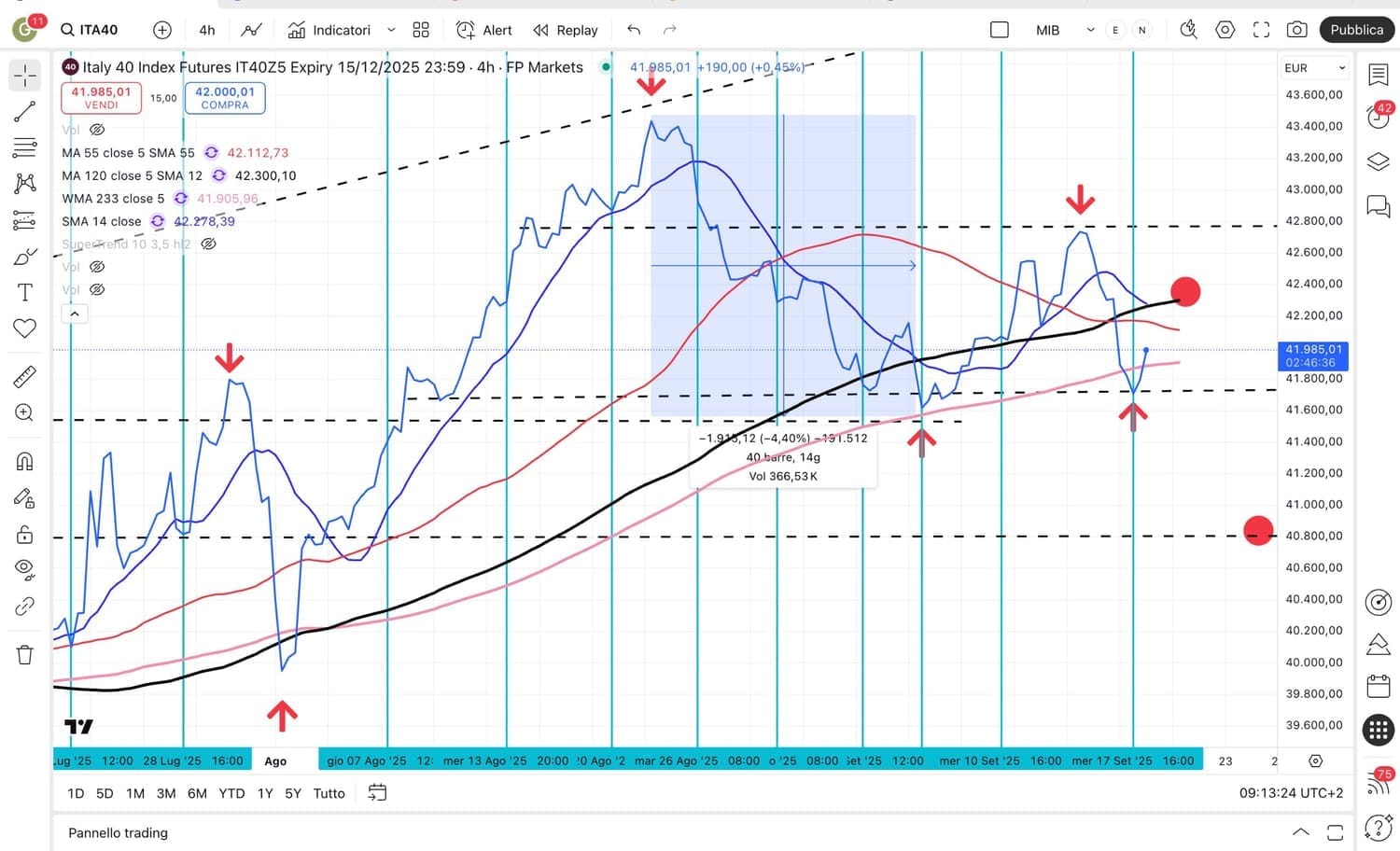Collapse the indicator legend chevron

[x=75, y=314]
